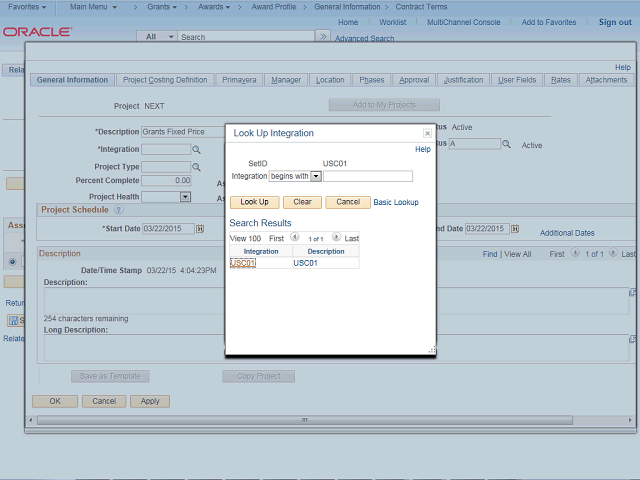The image size is (640, 480).
Task: Open the MultiChannel Console link
Action: coord(463,22)
